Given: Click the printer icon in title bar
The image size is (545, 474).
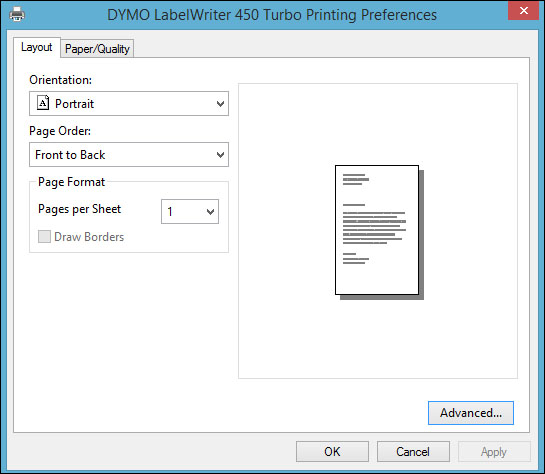Looking at the screenshot, I should [17, 15].
